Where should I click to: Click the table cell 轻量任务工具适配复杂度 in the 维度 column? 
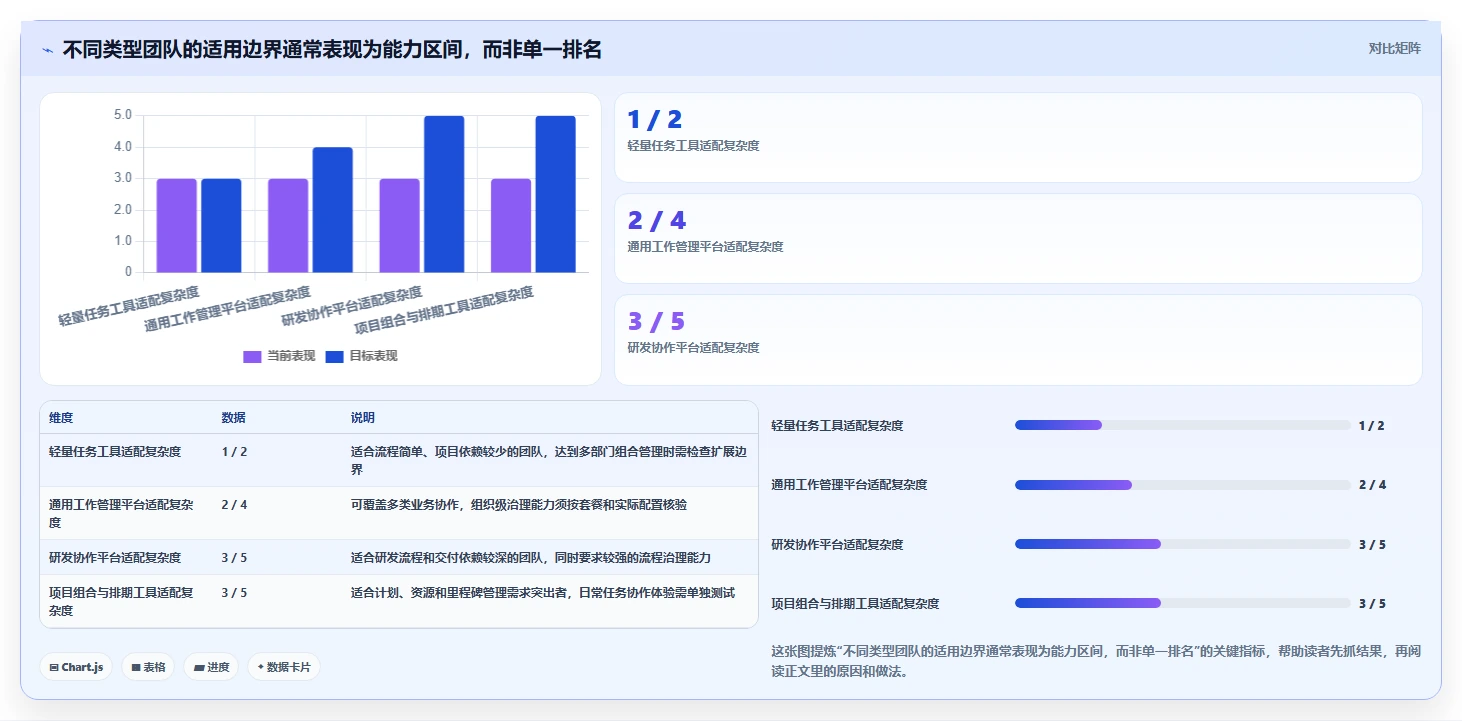[x=115, y=452]
